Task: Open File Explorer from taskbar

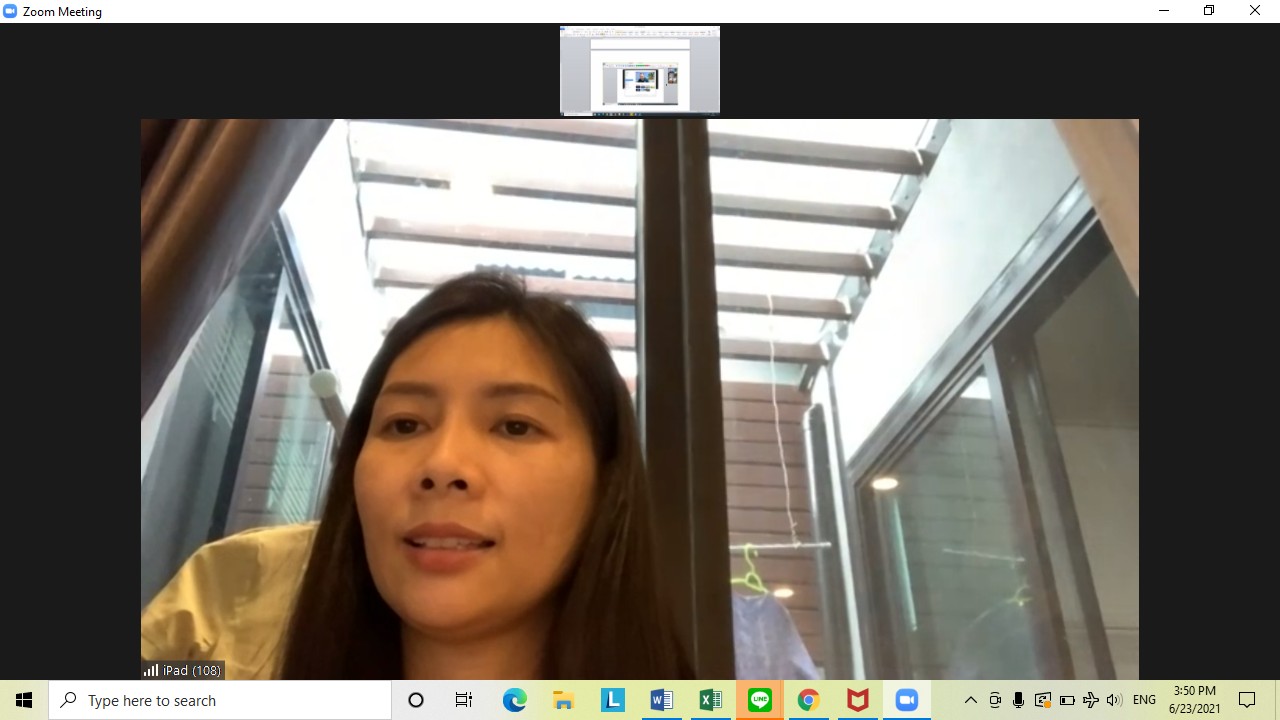Action: tap(563, 700)
